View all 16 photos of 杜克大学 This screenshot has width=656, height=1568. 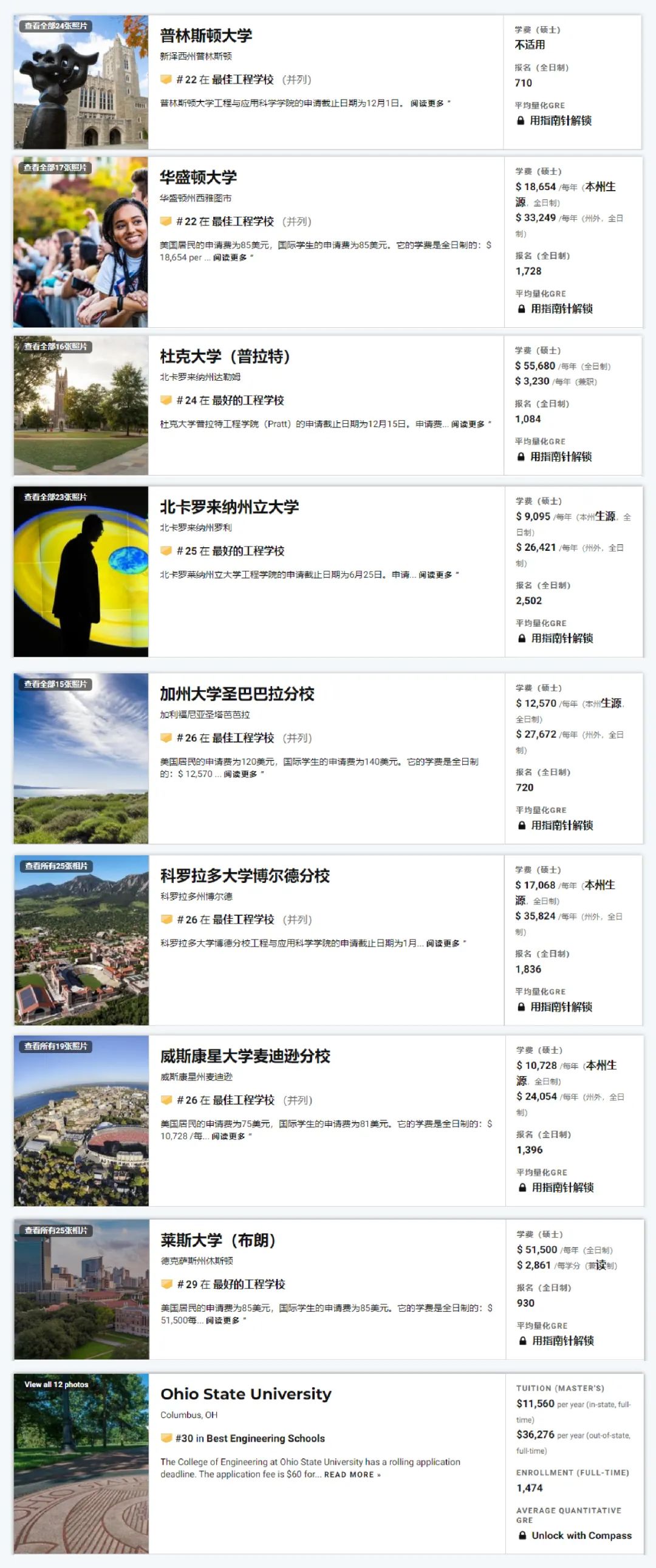coord(55,347)
